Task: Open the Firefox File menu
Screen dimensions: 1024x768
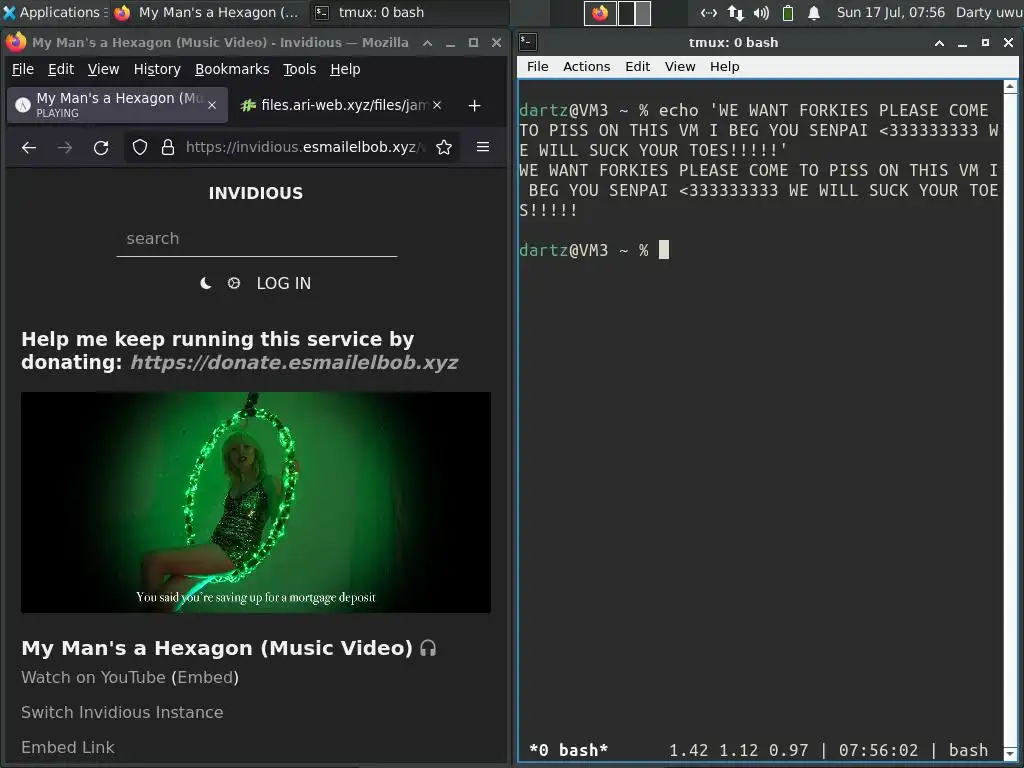Action: [23, 69]
